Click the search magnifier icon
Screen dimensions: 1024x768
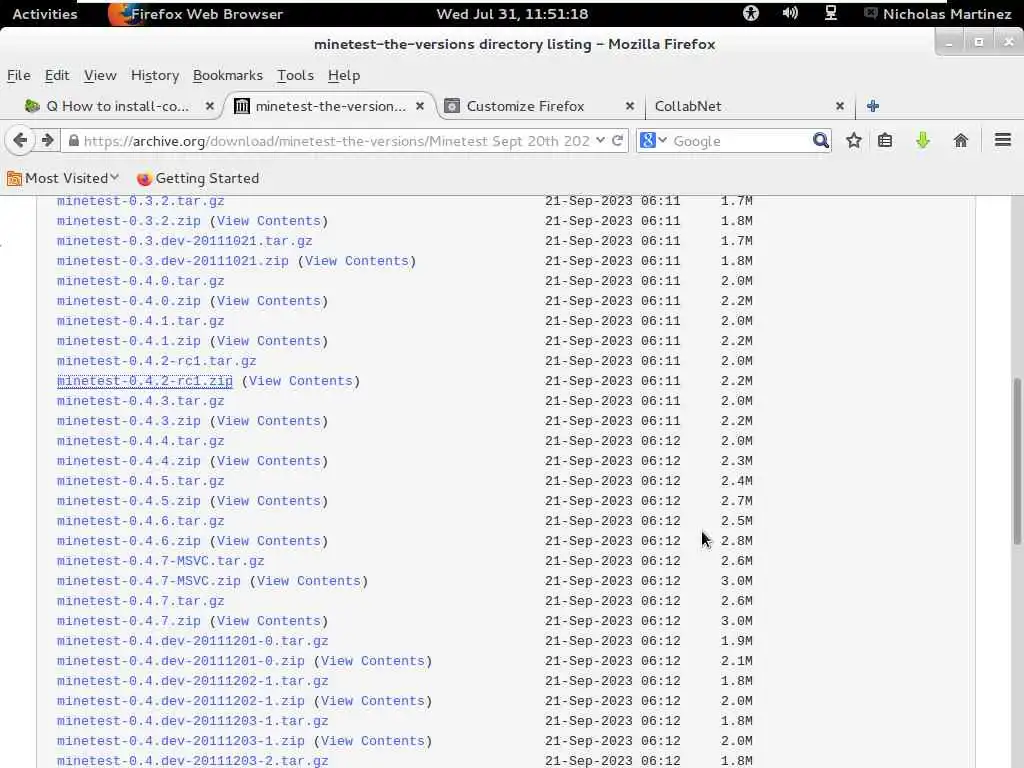point(821,140)
